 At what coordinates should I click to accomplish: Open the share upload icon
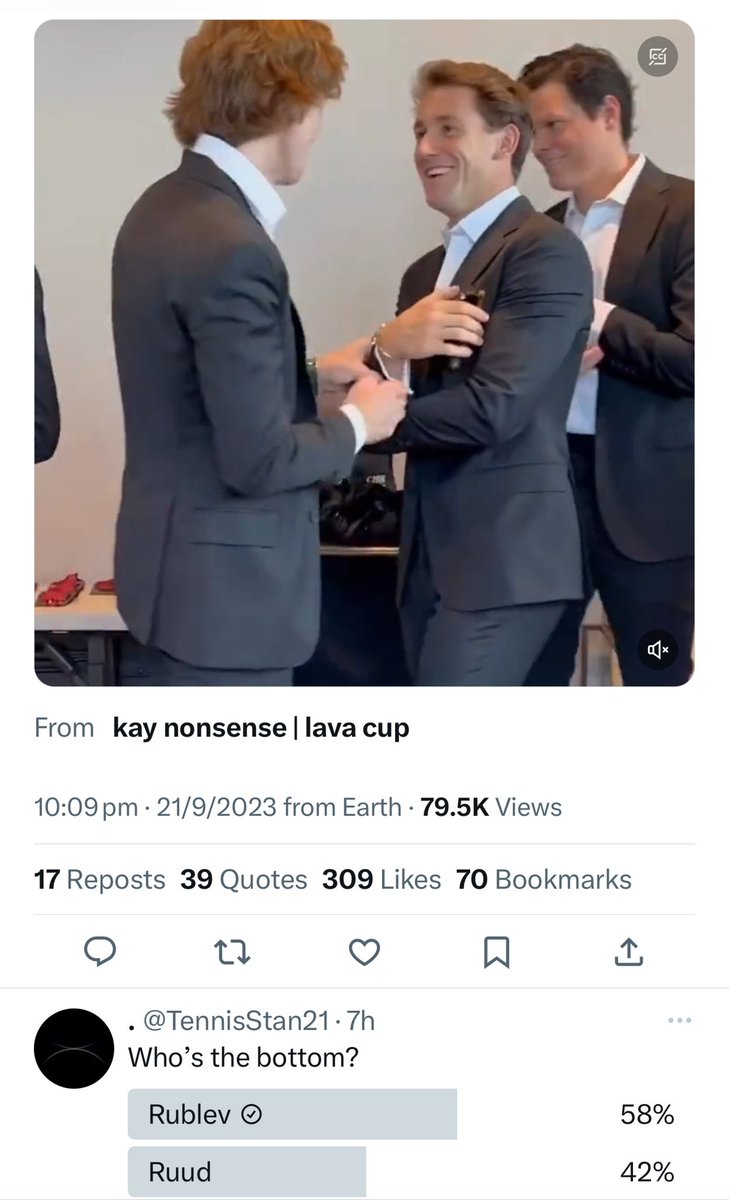627,953
